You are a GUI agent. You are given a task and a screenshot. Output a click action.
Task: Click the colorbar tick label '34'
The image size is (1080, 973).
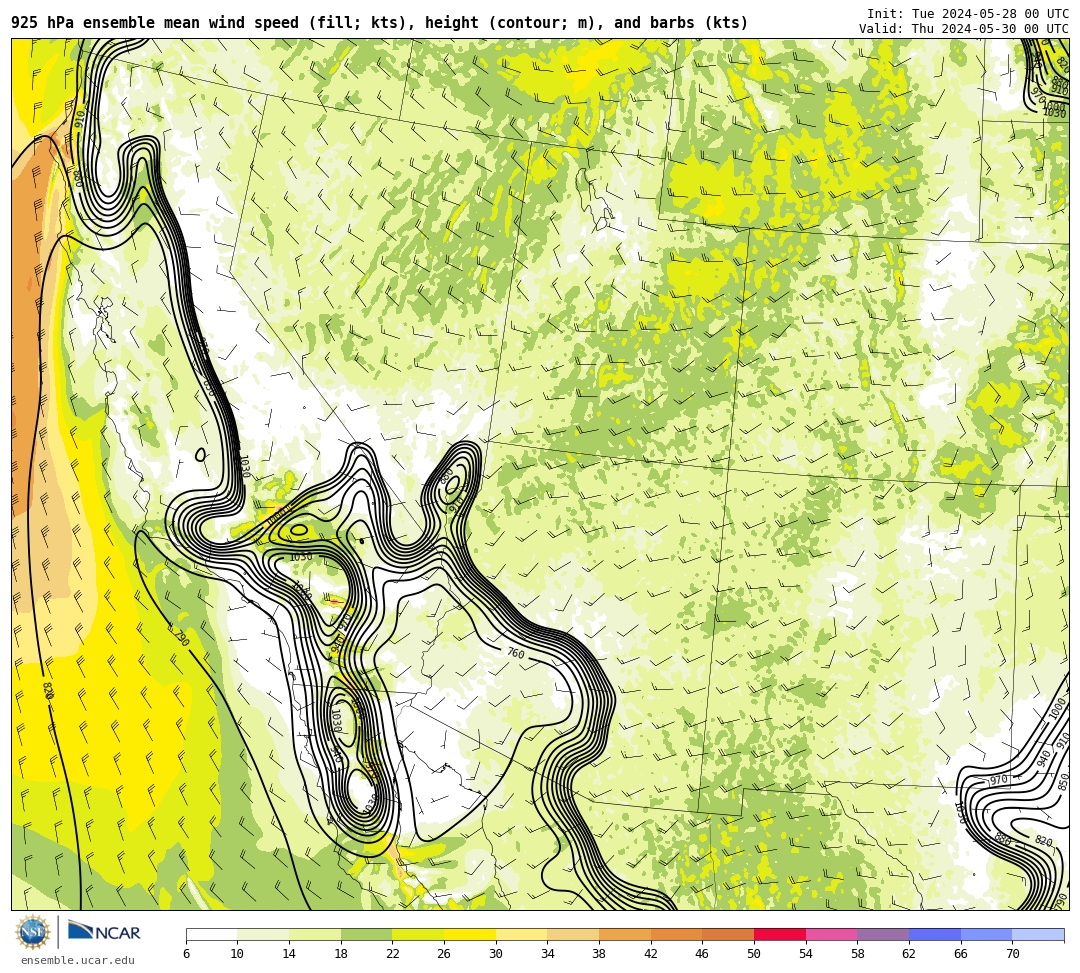[548, 954]
